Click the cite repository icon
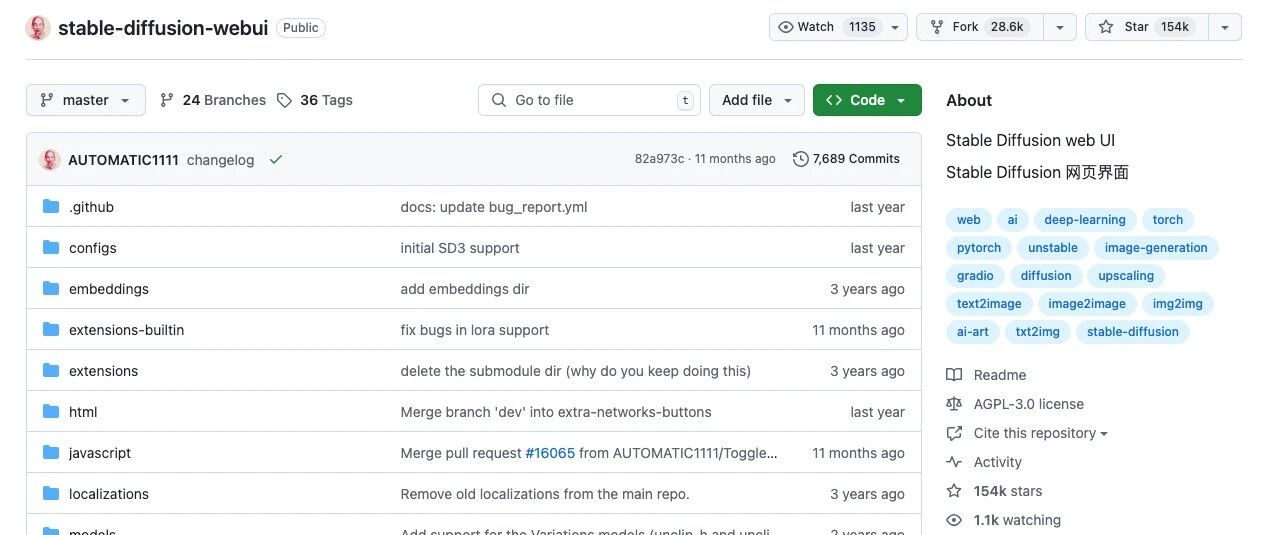This screenshot has height=535, width=1261. [954, 433]
